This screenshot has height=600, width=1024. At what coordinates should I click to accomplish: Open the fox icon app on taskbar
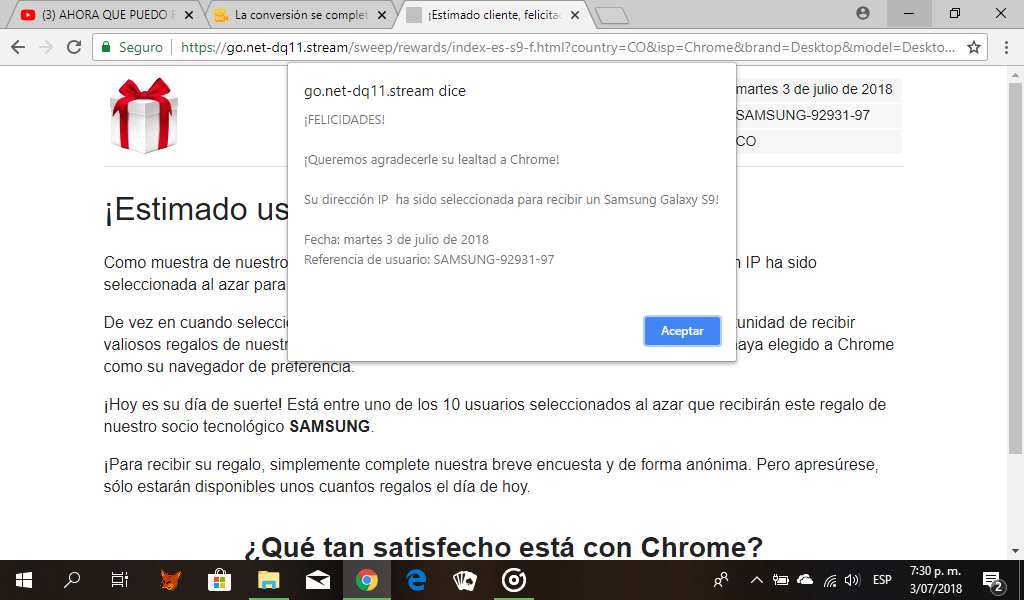click(170, 580)
